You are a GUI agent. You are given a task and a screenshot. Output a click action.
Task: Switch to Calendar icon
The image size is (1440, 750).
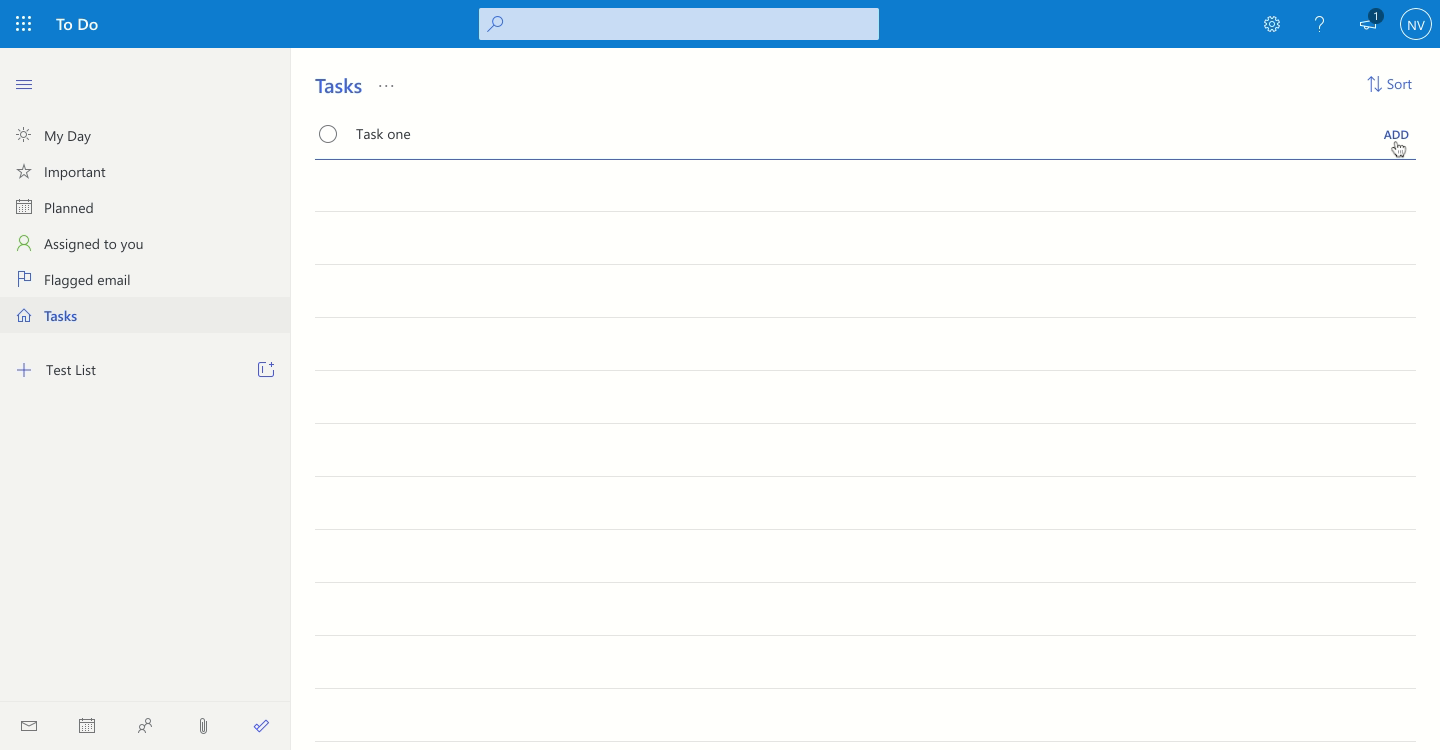(x=87, y=726)
